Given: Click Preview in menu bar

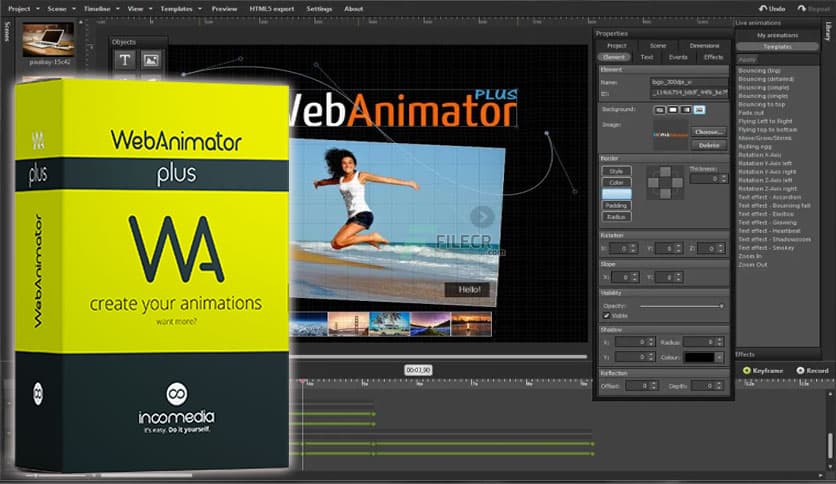Looking at the screenshot, I should pos(224,9).
